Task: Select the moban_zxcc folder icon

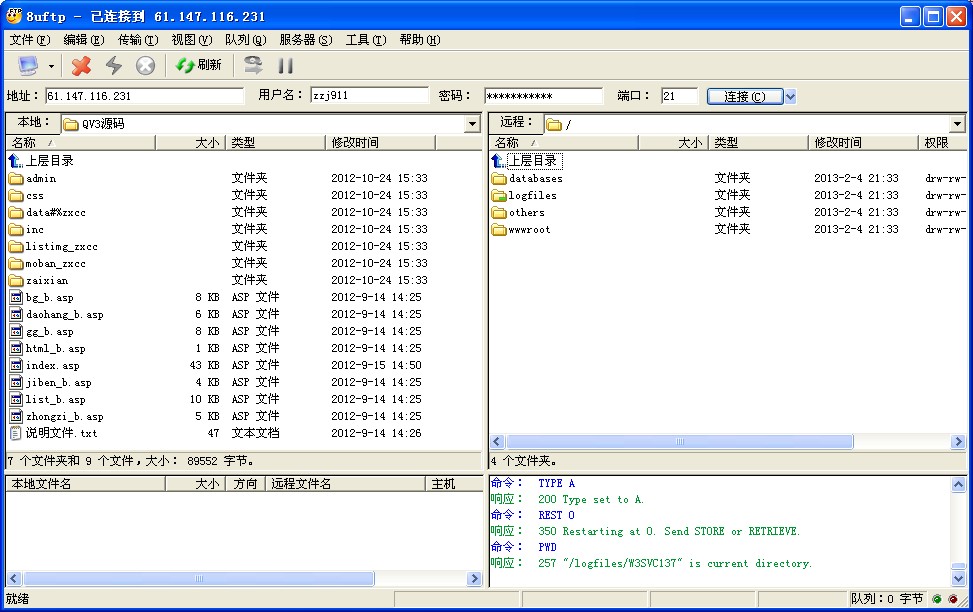Action: [x=16, y=263]
